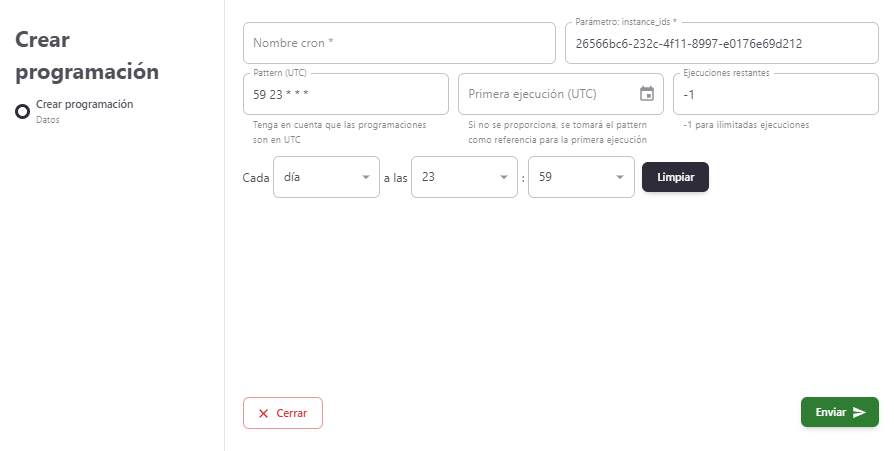Open the minute select showing 59
894x451 pixels.
tap(571, 177)
